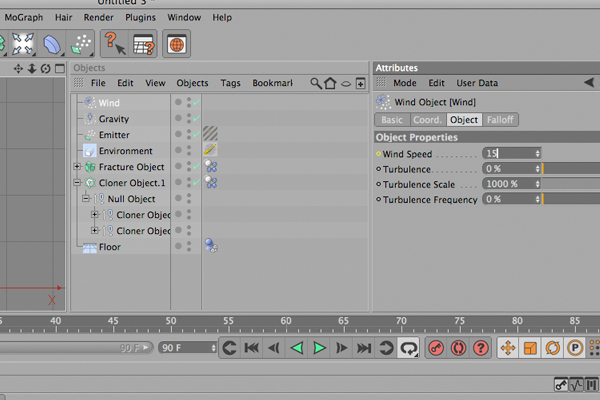This screenshot has height=400, width=600.
Task: Toggle the Wind enable checkmark
Action: click(x=196, y=103)
